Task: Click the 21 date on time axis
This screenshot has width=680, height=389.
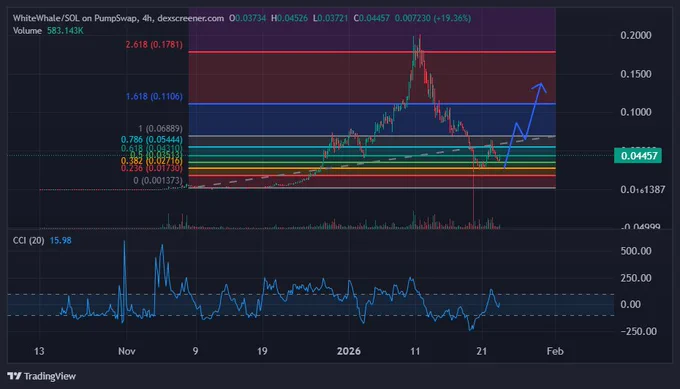Action: pyautogui.click(x=481, y=351)
